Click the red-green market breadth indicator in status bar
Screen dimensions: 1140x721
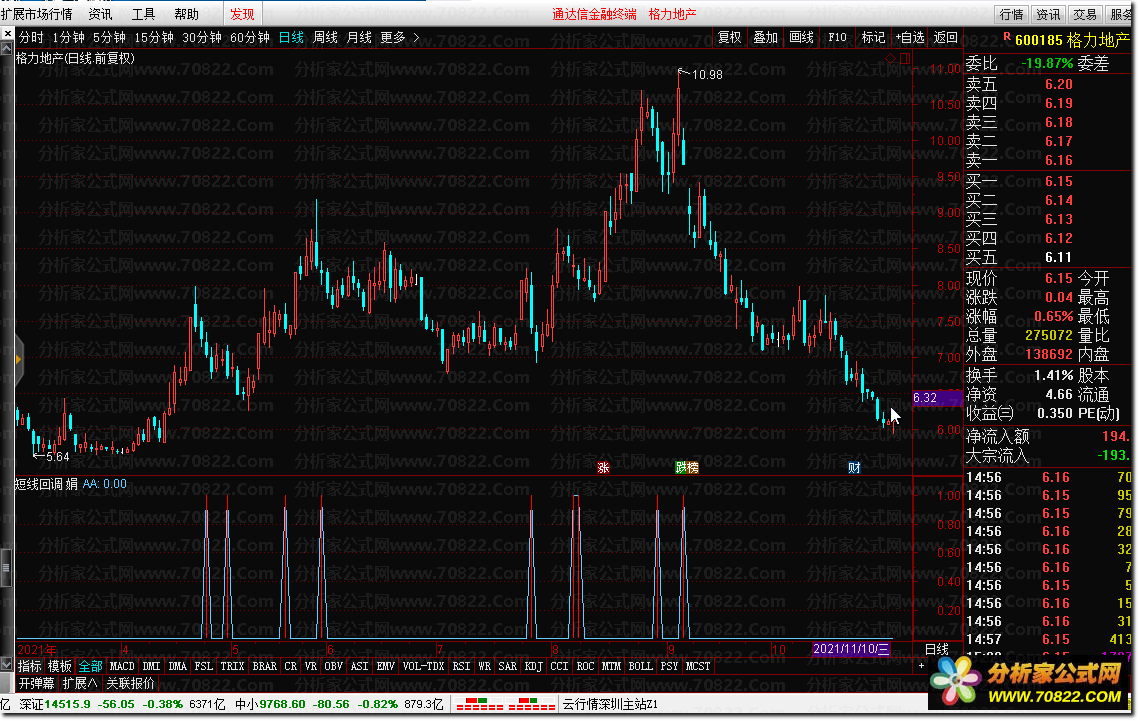click(503, 704)
